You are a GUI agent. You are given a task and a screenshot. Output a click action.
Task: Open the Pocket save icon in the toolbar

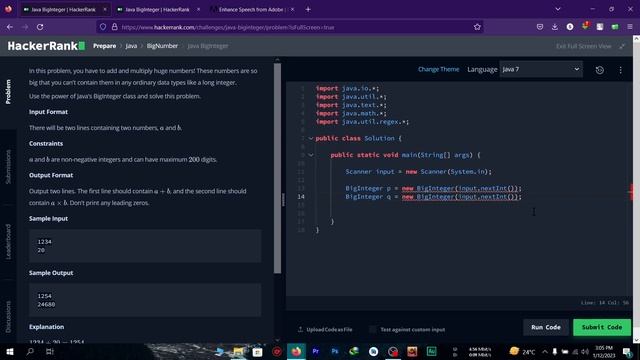[540, 27]
